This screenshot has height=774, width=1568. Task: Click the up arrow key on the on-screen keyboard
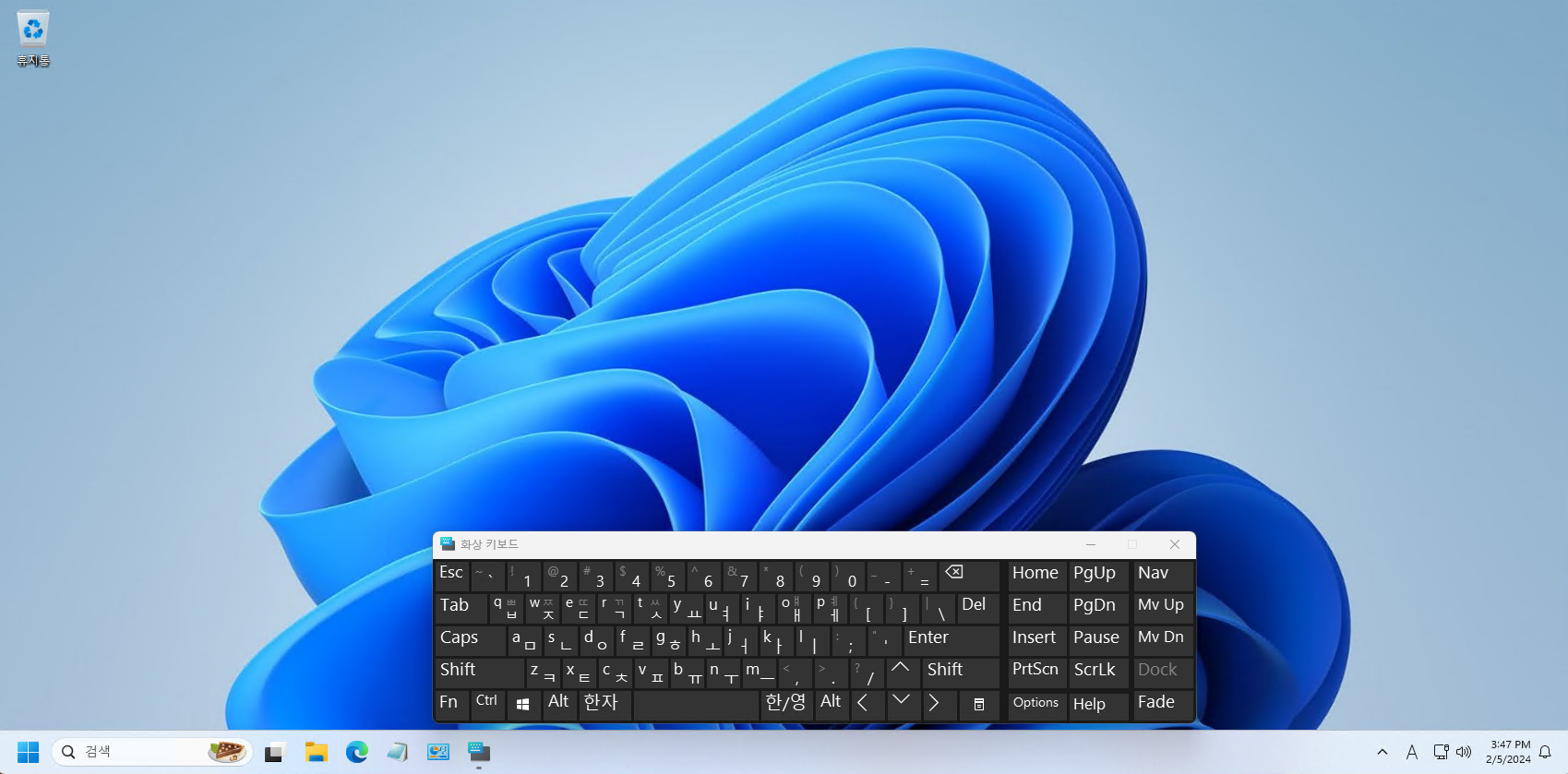(x=903, y=673)
